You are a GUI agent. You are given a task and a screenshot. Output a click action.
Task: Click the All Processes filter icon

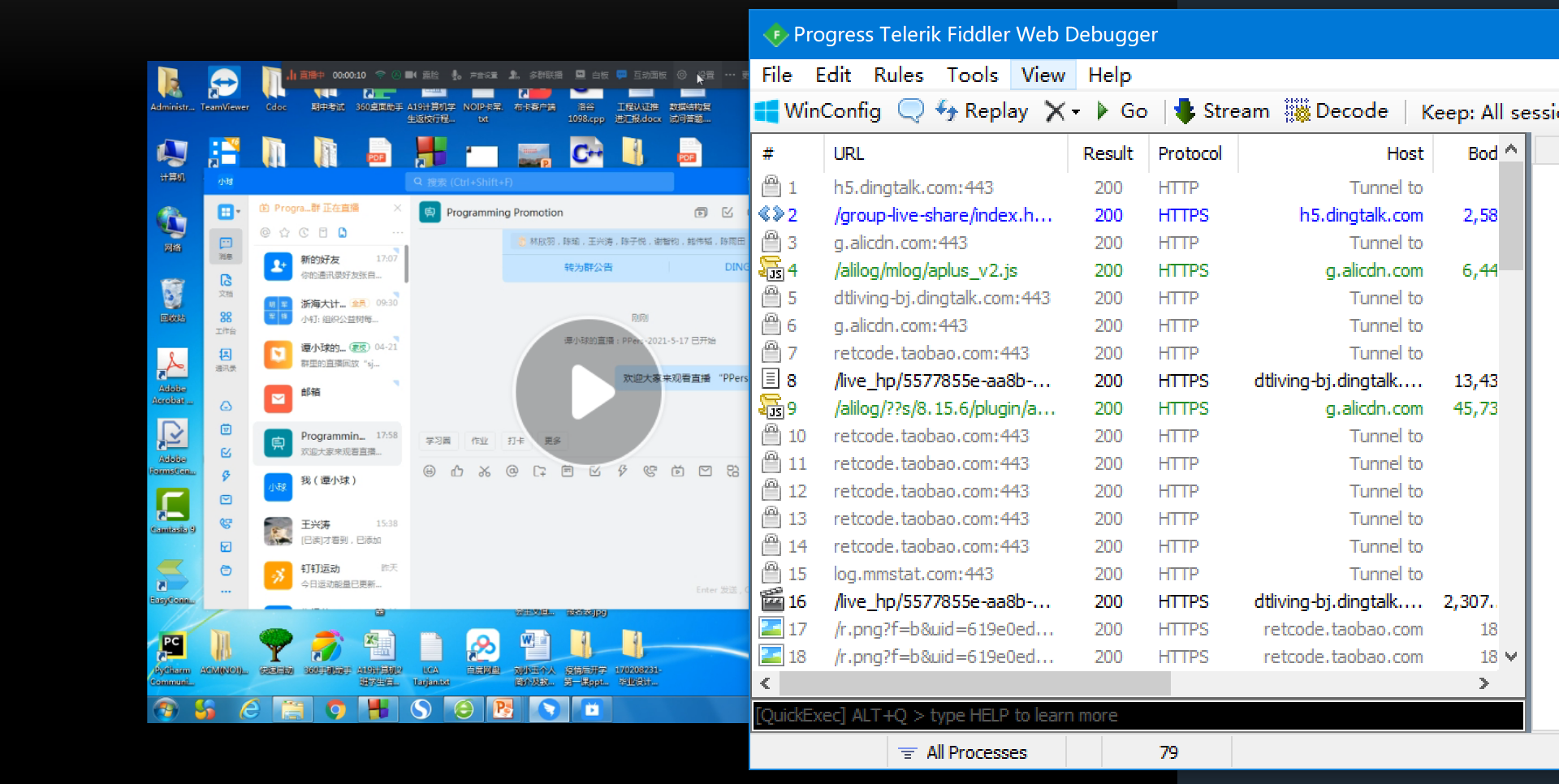pyautogui.click(x=908, y=753)
